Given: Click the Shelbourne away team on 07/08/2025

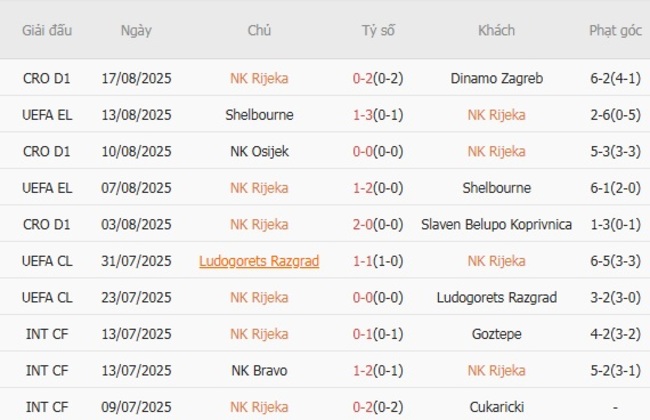Looking at the screenshot, I should point(496,188).
